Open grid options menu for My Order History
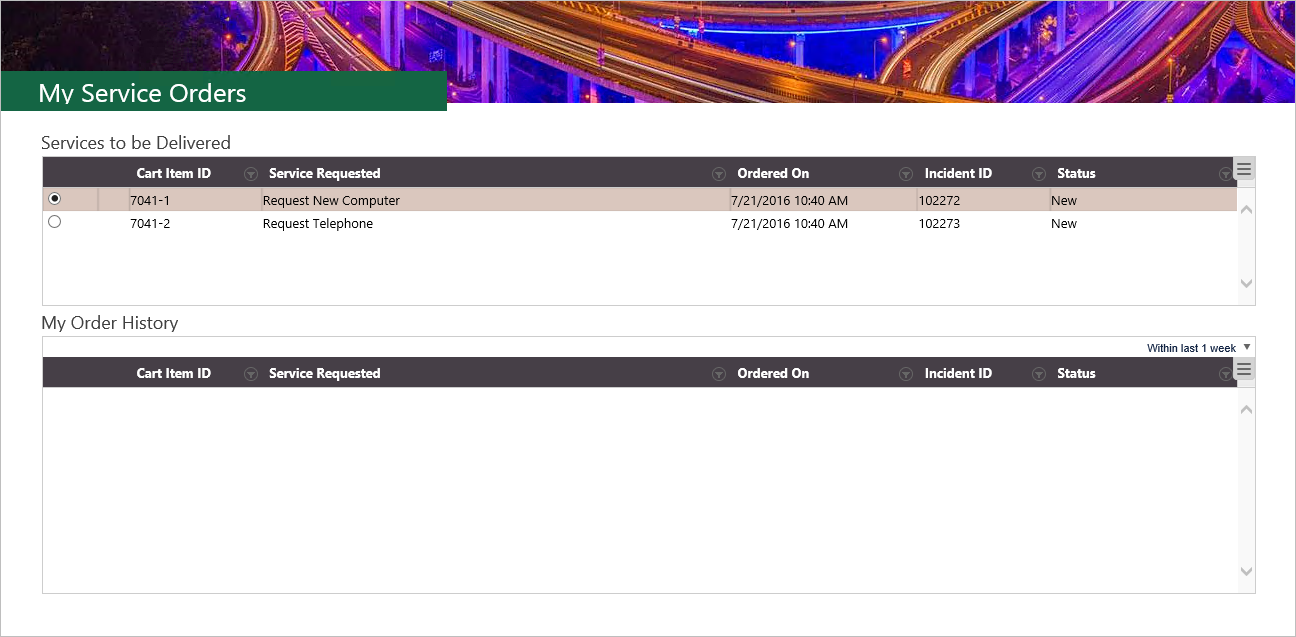The image size is (1296, 637). [1244, 369]
